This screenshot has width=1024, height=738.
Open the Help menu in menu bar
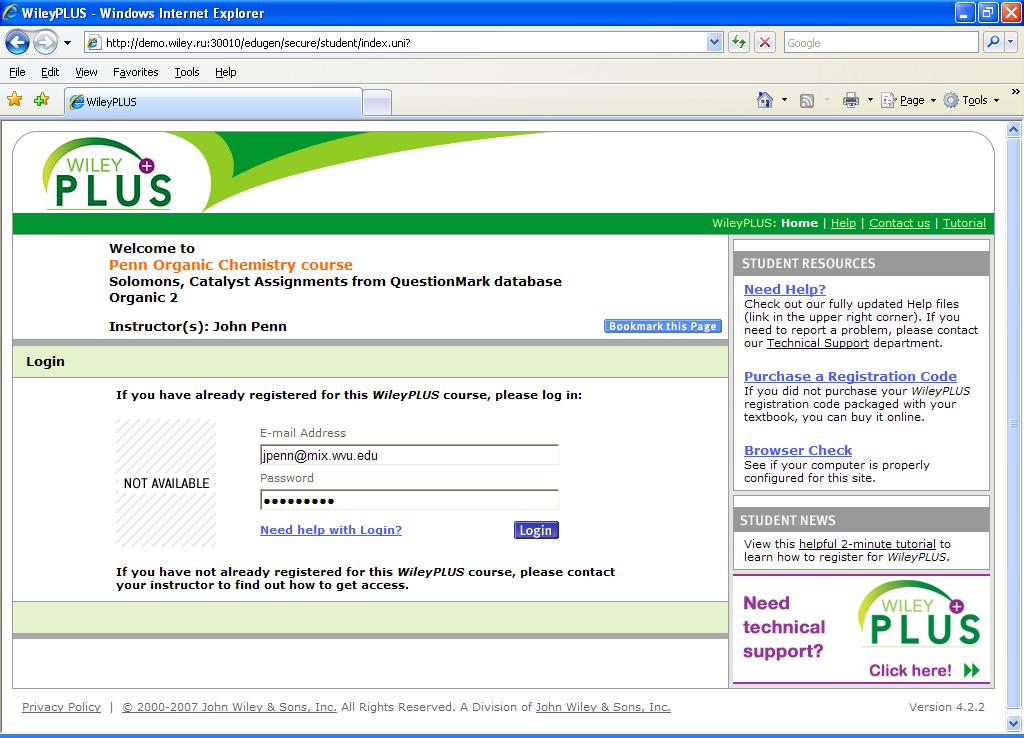(225, 72)
